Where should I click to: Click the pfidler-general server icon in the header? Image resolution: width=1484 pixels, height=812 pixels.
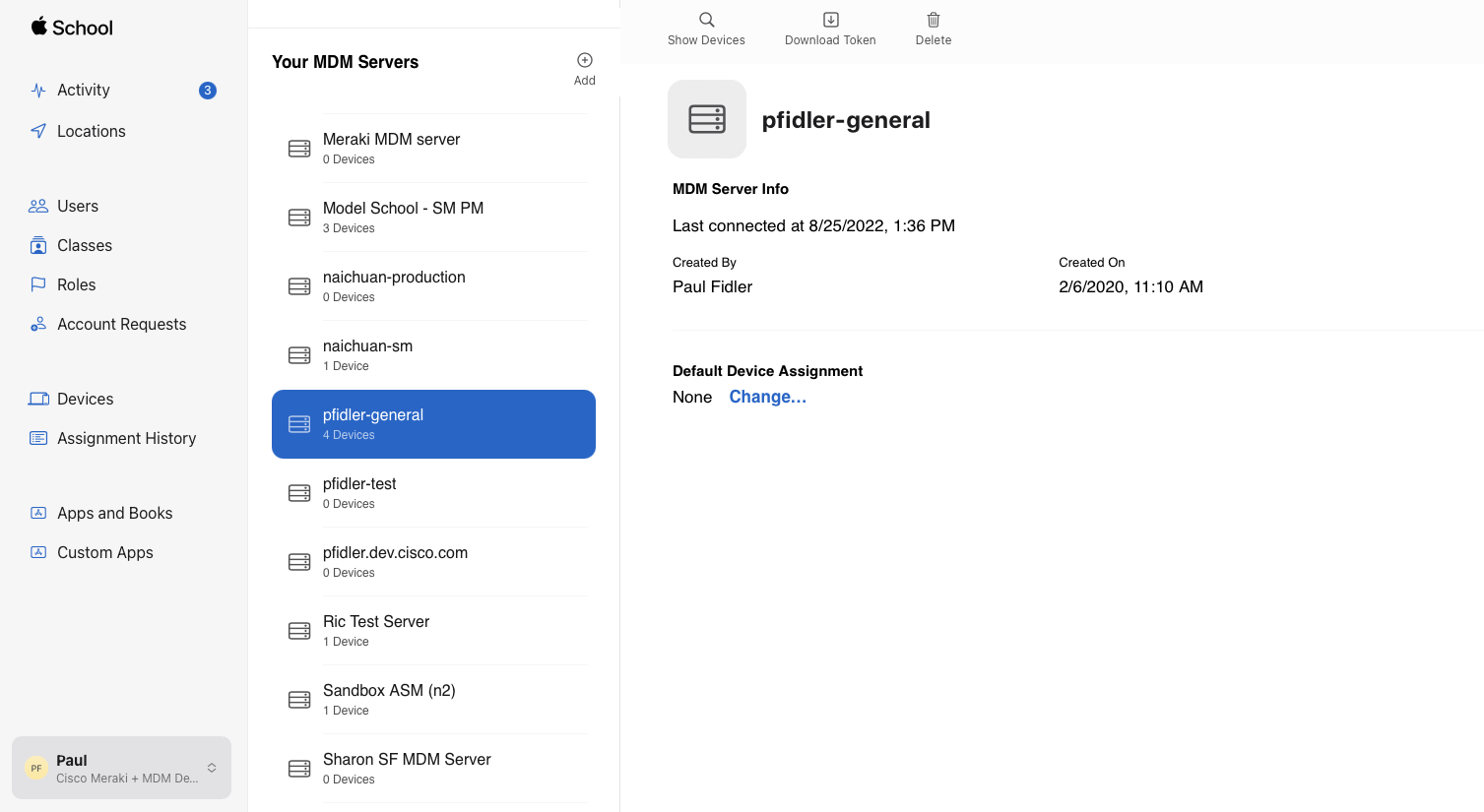[x=706, y=119]
